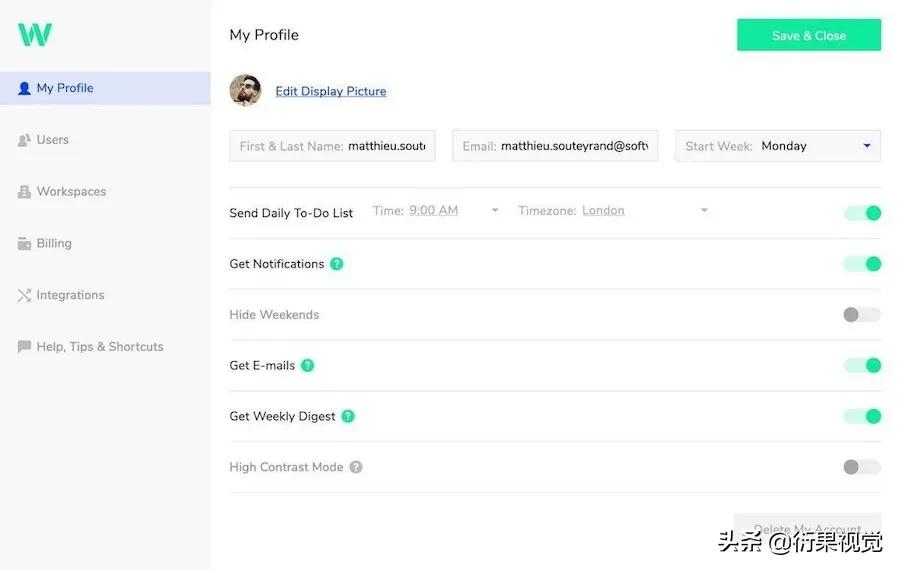
Task: Open the Start Week dropdown
Action: point(866,146)
